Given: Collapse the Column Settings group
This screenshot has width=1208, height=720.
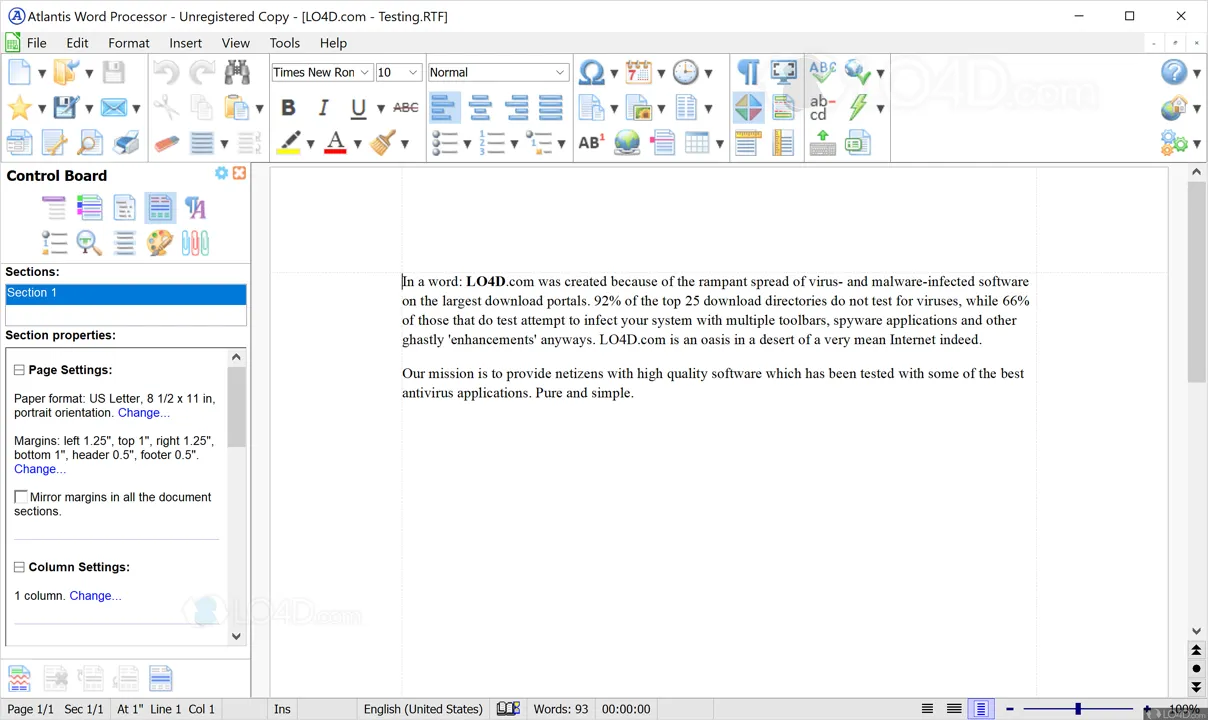Looking at the screenshot, I should (19, 567).
